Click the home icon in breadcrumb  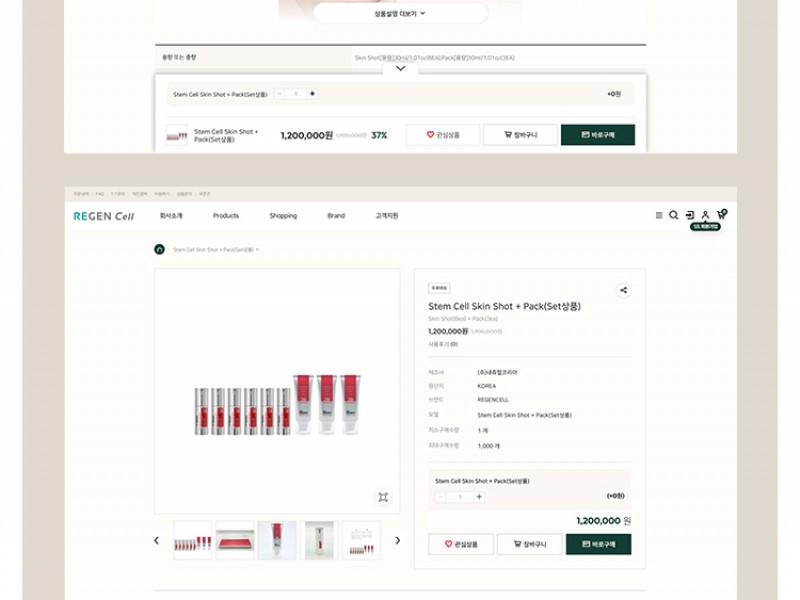pos(160,249)
